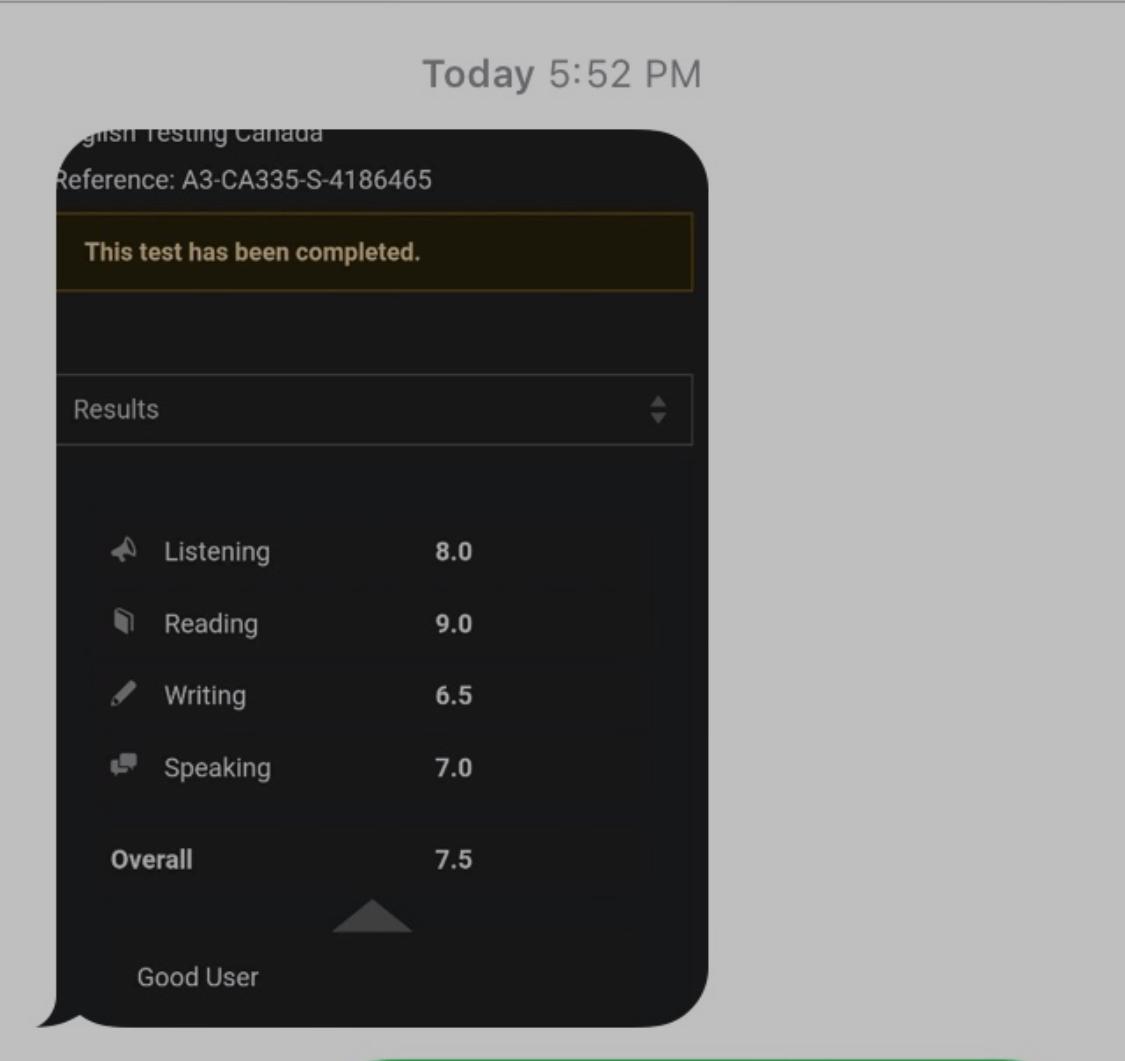Click the Results dropdown up-down arrows
The width and height of the screenshot is (1125, 1061).
coord(658,410)
